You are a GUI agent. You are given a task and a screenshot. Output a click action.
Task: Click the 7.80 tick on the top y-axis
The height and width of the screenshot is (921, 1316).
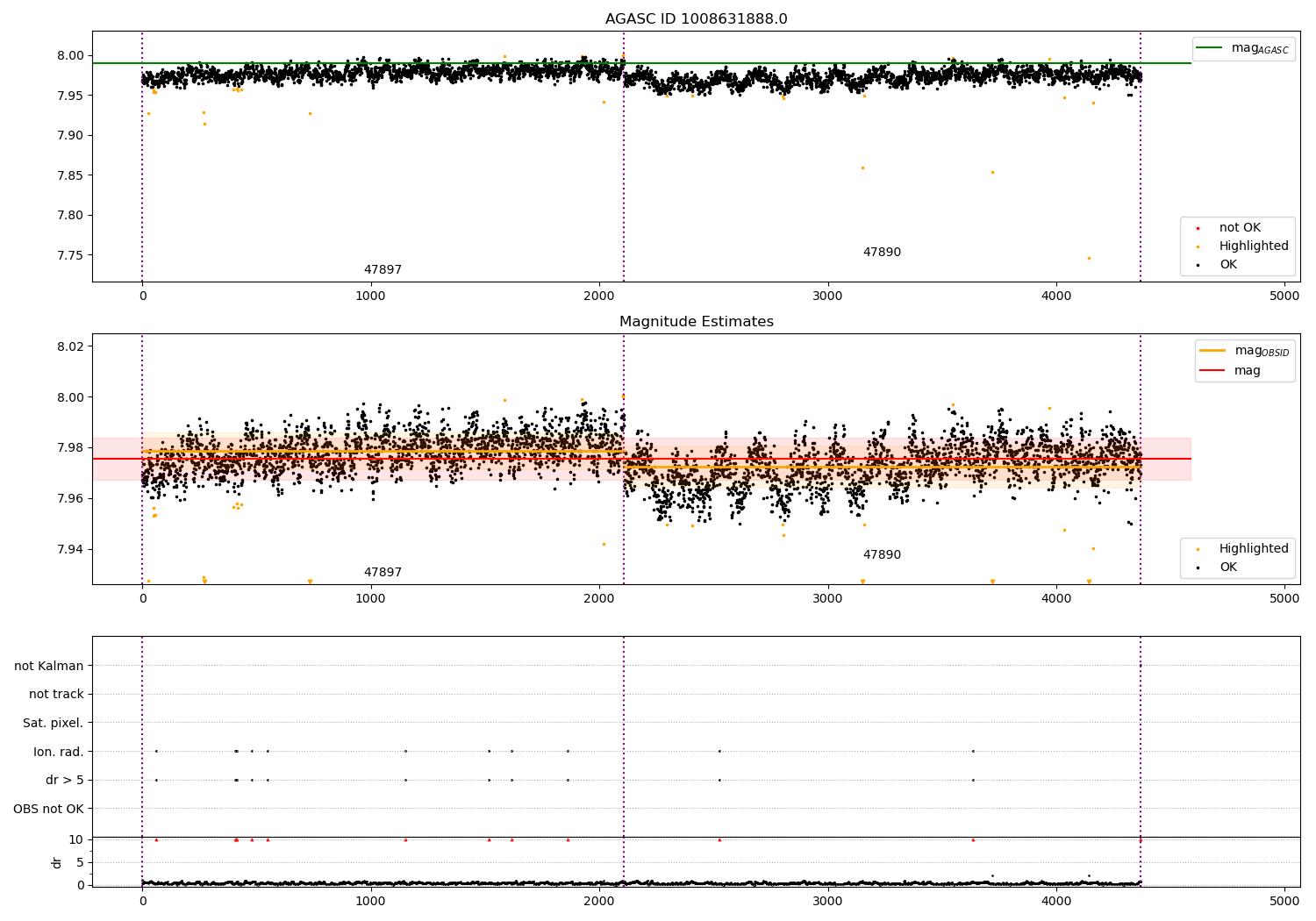(x=70, y=215)
